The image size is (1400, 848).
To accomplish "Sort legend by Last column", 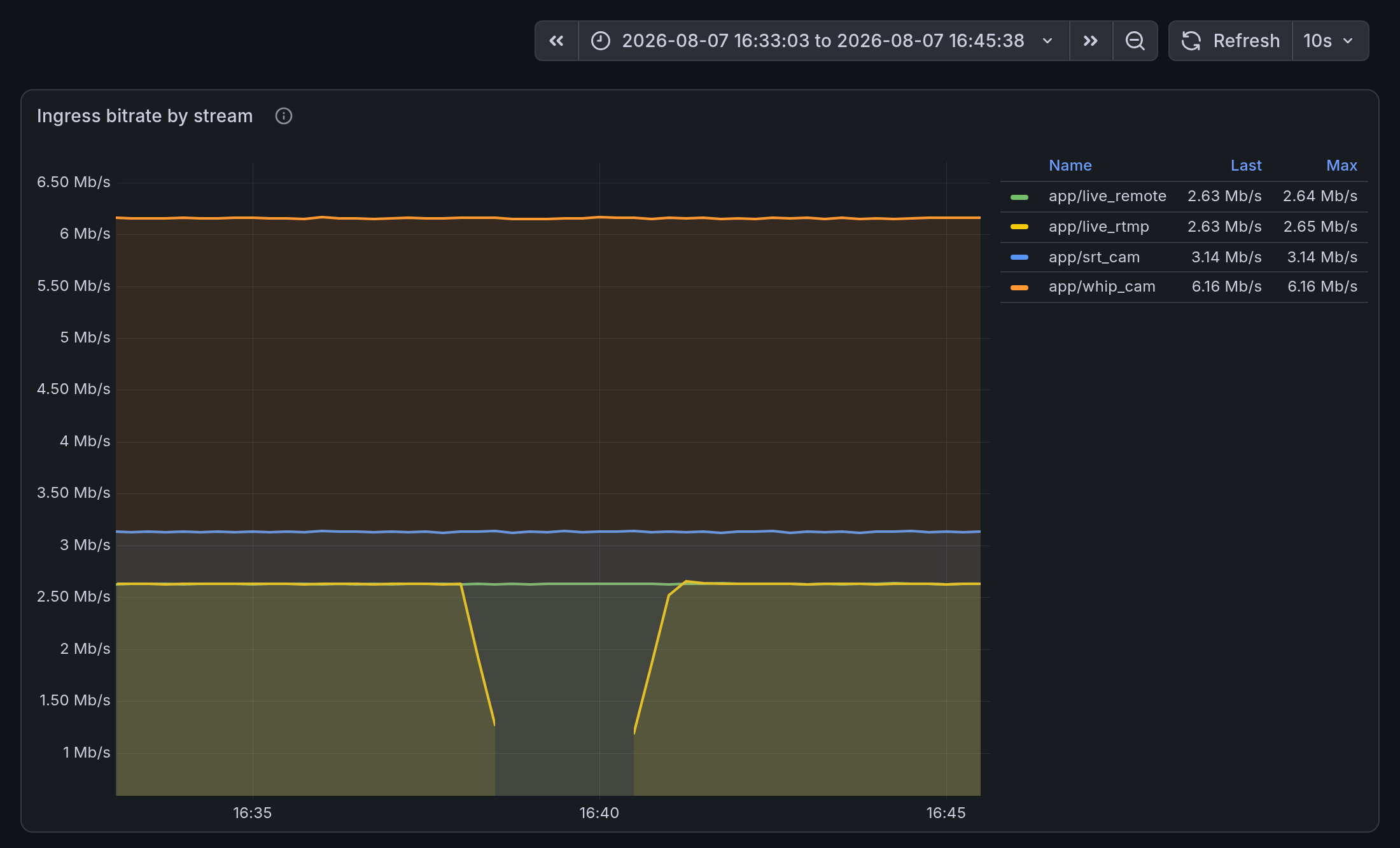I will 1246,166.
